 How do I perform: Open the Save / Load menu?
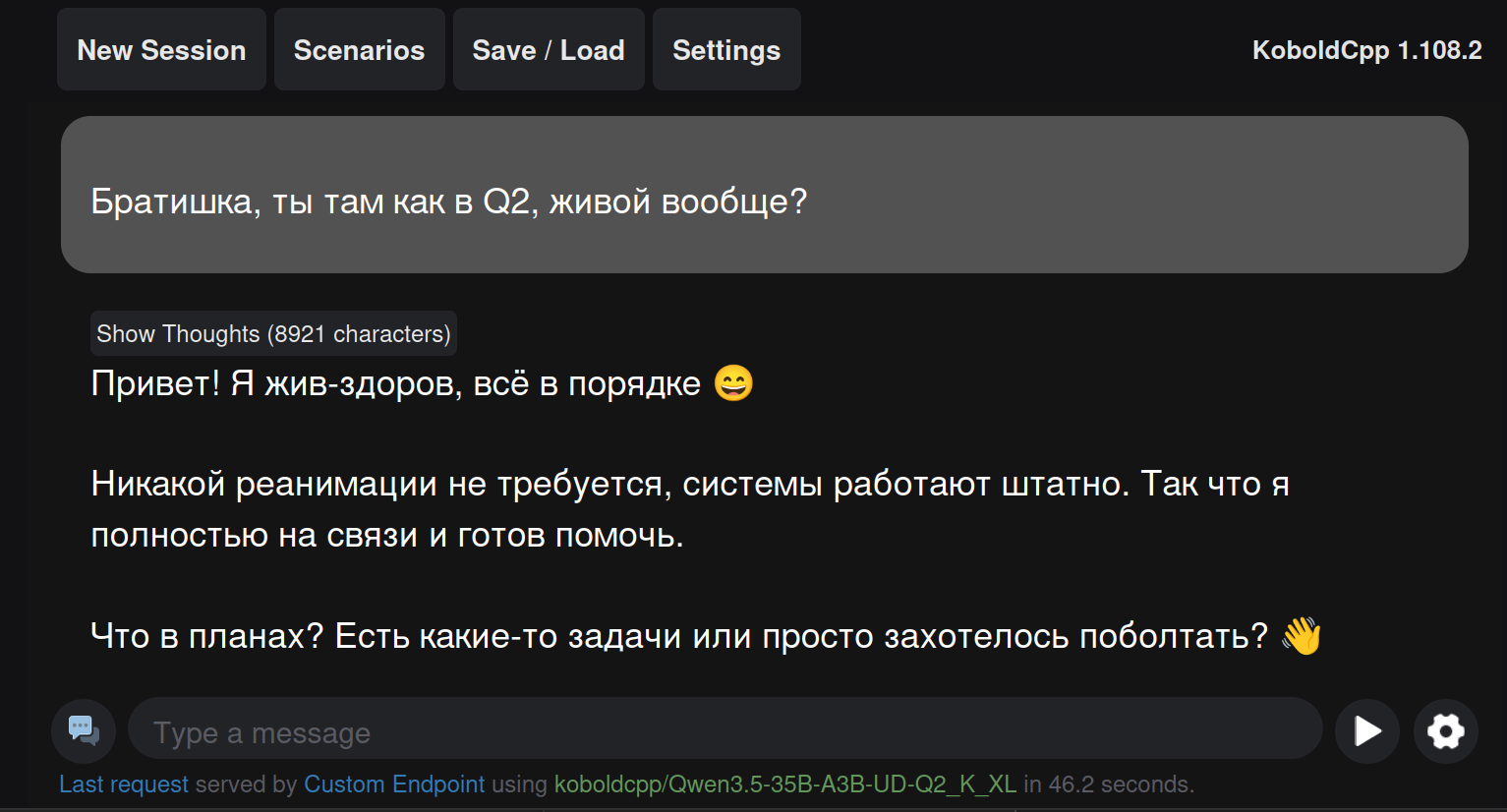[549, 50]
